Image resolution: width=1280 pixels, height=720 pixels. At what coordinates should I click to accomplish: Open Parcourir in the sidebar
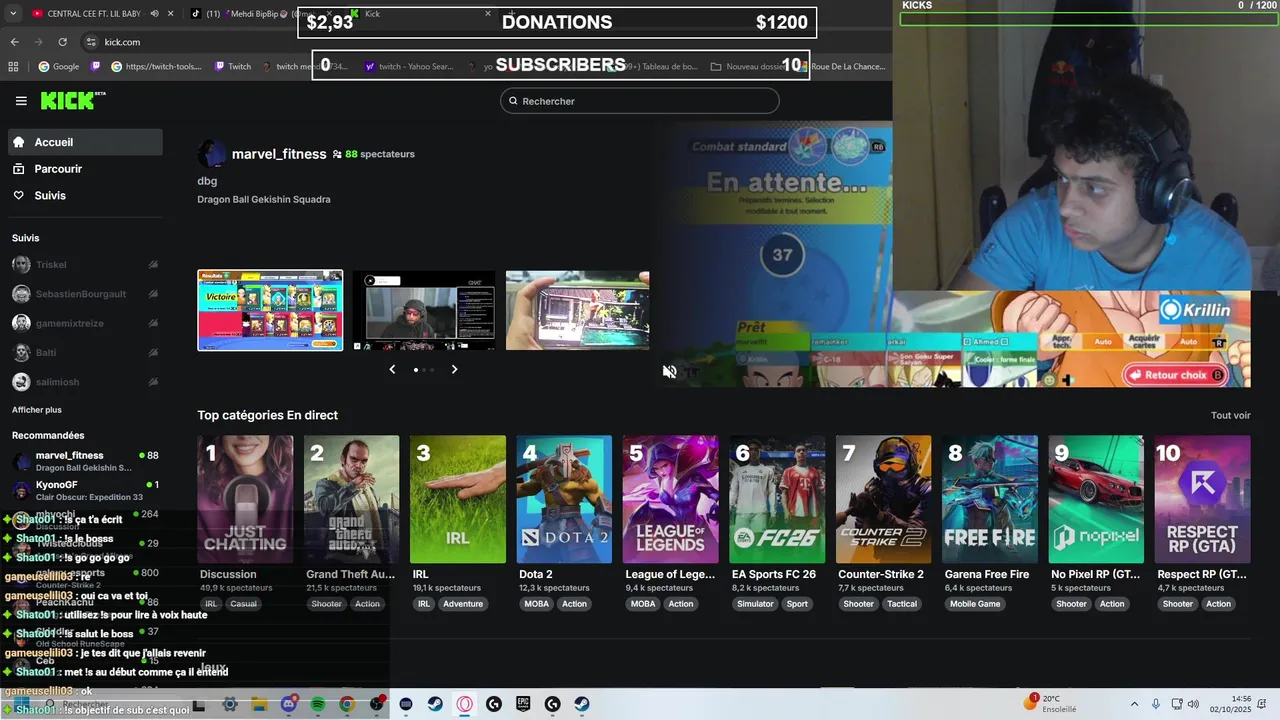[85, 169]
